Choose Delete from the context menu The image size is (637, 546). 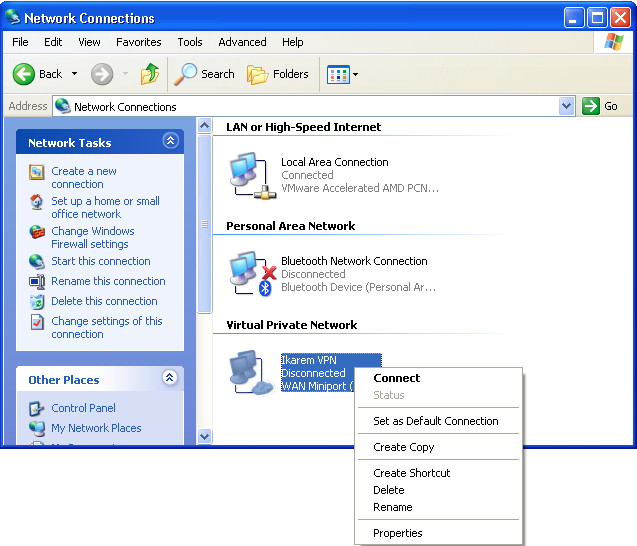pos(439,490)
